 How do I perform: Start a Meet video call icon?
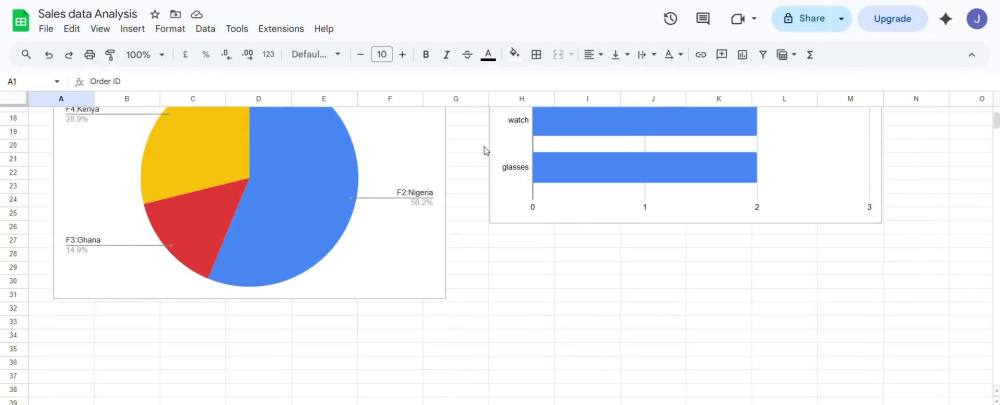[738, 19]
